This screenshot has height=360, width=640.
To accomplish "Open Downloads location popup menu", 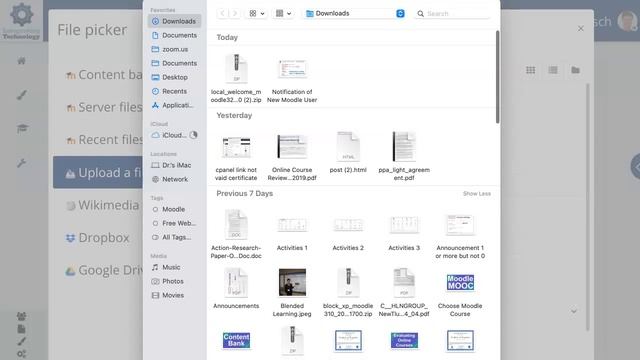I will (x=355, y=13).
